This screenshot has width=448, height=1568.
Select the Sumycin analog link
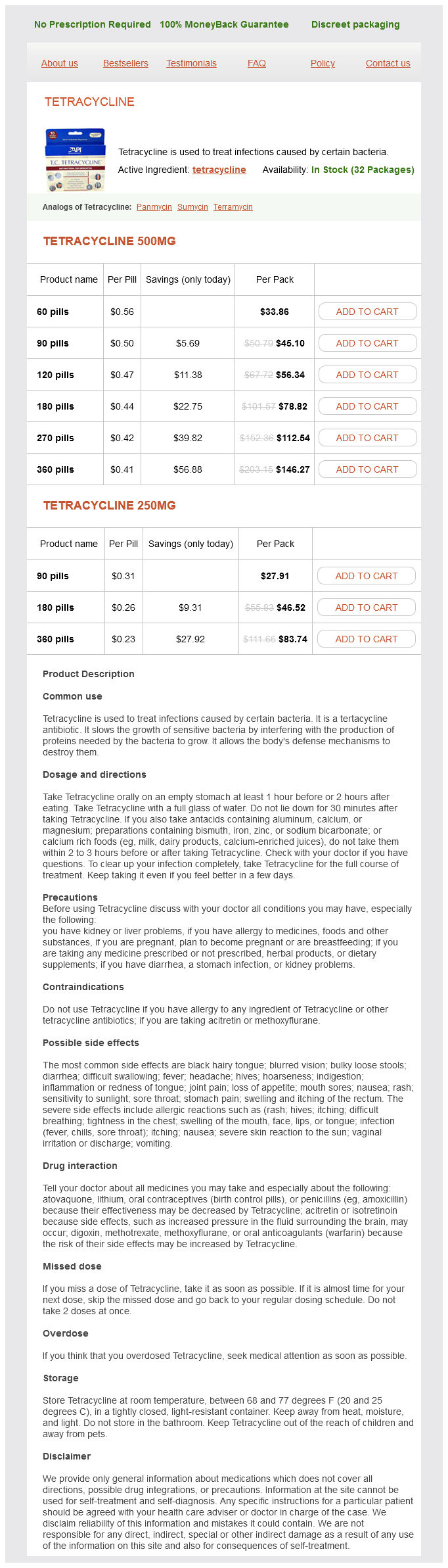point(192,207)
